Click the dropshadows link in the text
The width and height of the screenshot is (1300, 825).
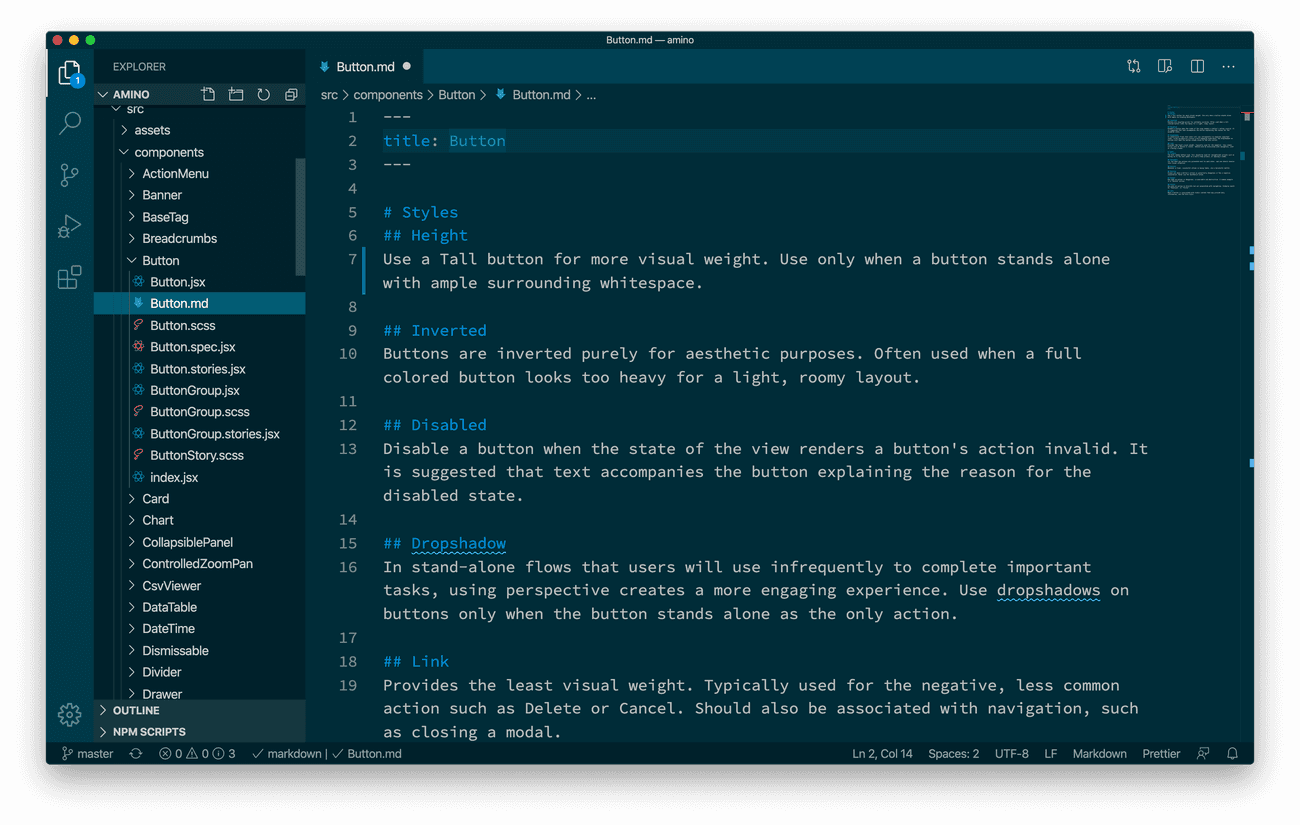(x=1048, y=590)
